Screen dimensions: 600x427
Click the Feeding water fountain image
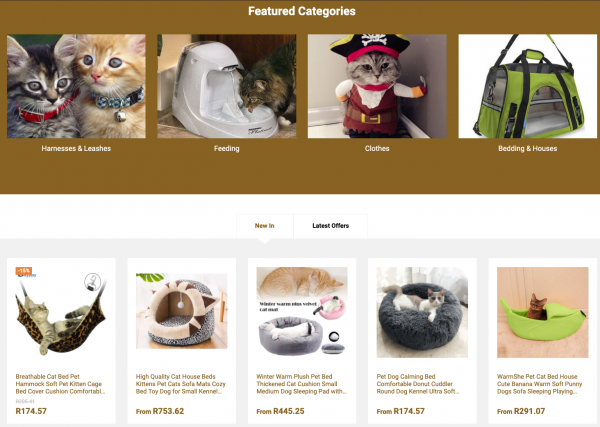[x=227, y=86]
